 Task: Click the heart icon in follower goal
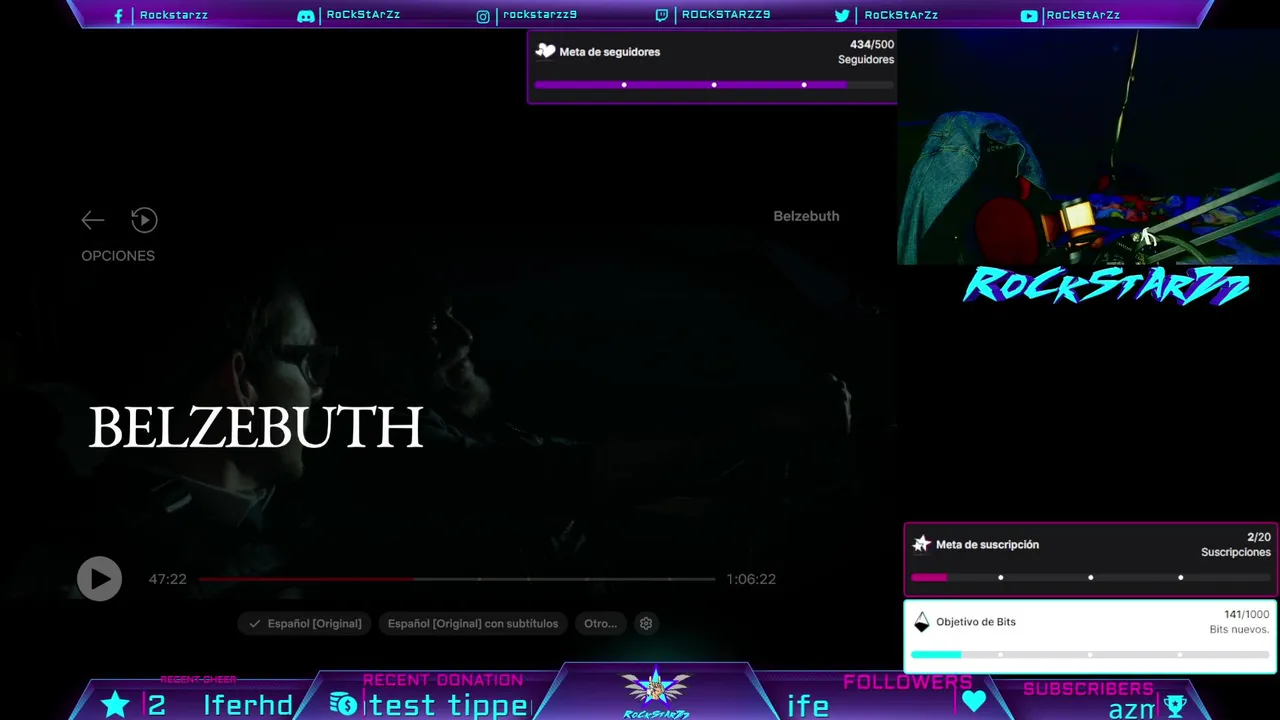[x=545, y=51]
